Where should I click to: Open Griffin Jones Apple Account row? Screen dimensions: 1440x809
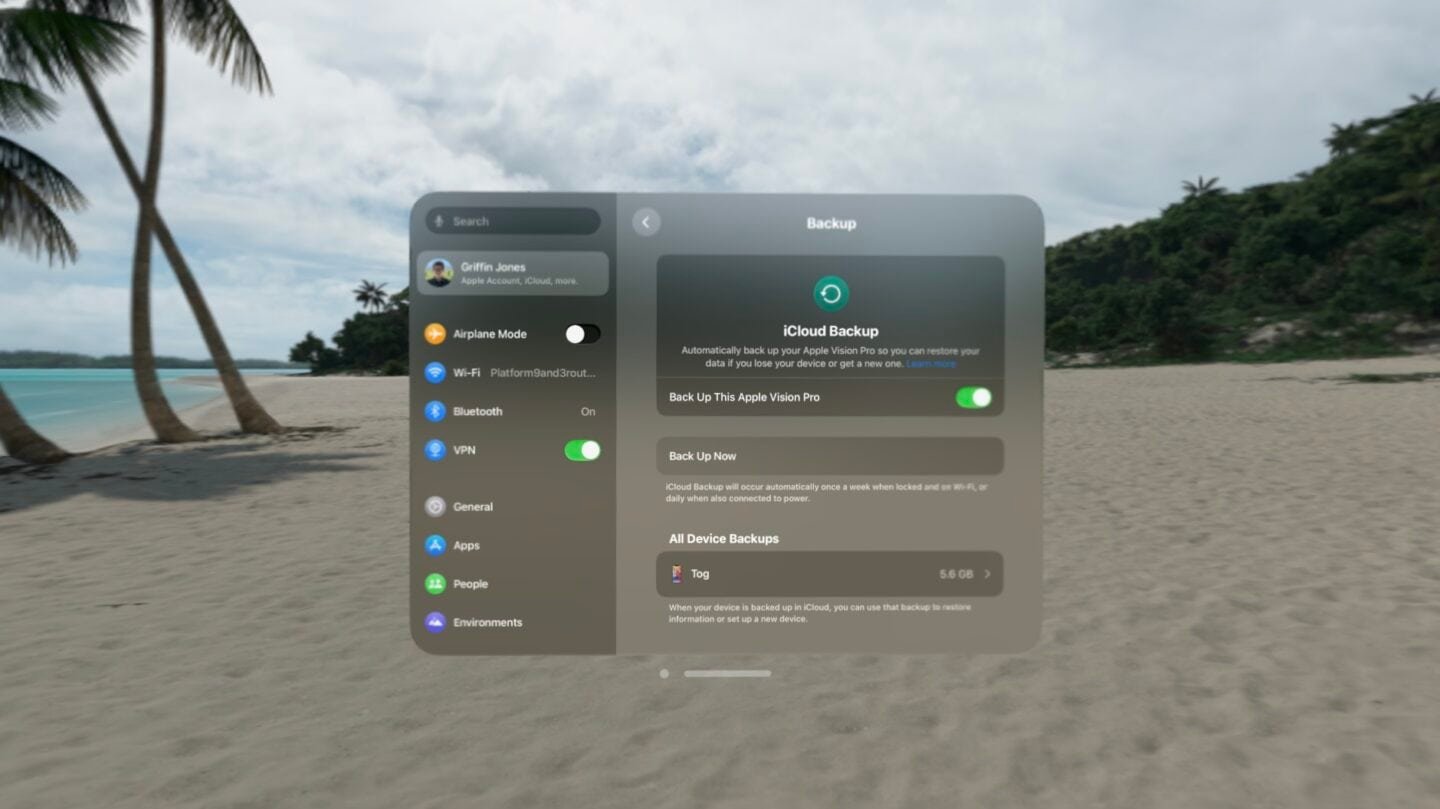click(x=512, y=273)
